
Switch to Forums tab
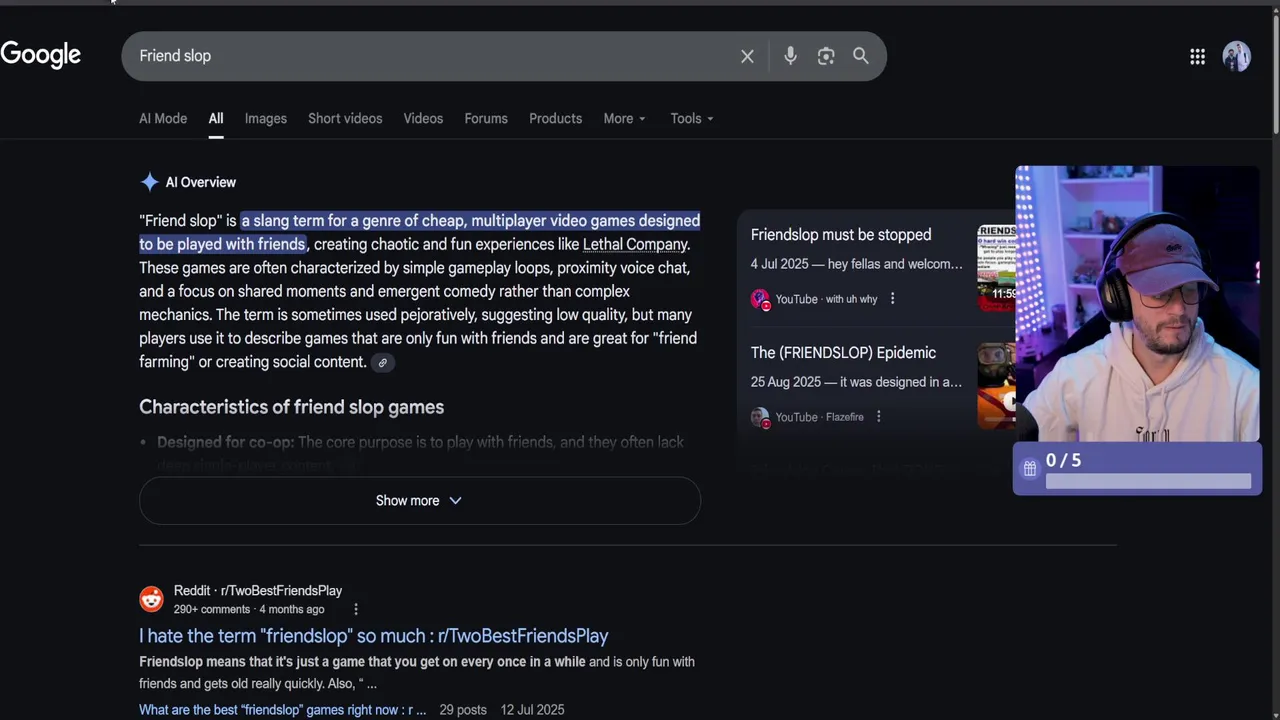(486, 118)
